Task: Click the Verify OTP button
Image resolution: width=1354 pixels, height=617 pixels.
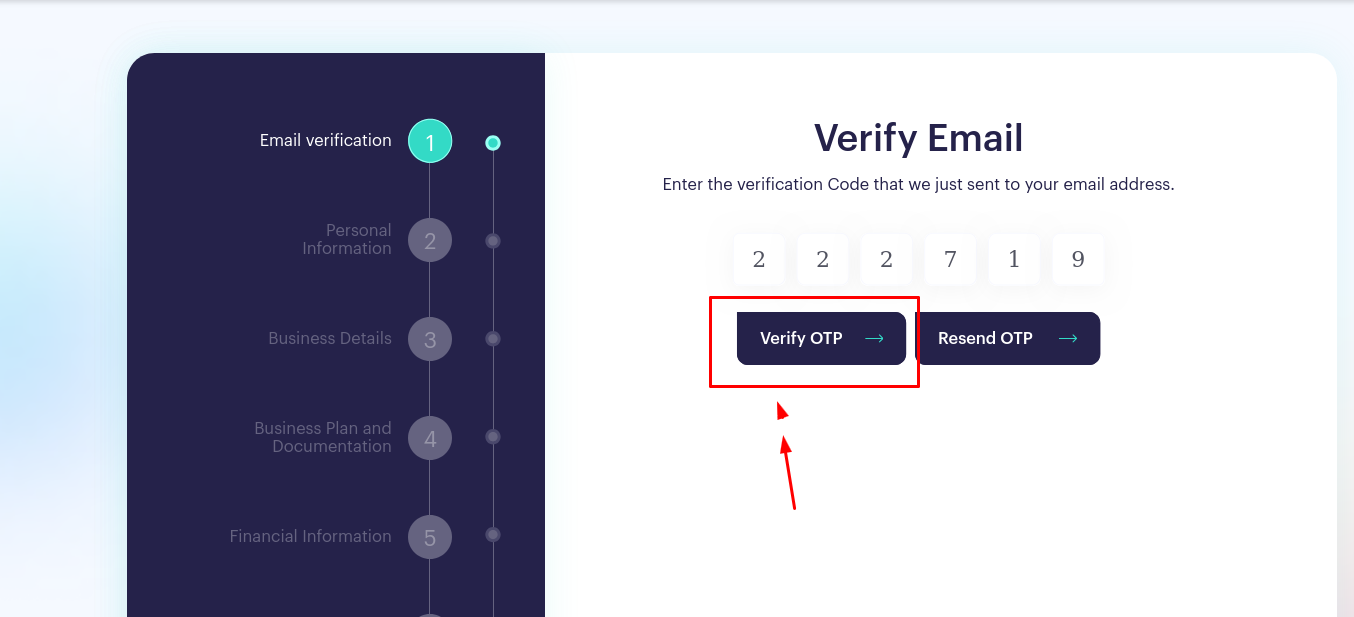Action: 821,338
